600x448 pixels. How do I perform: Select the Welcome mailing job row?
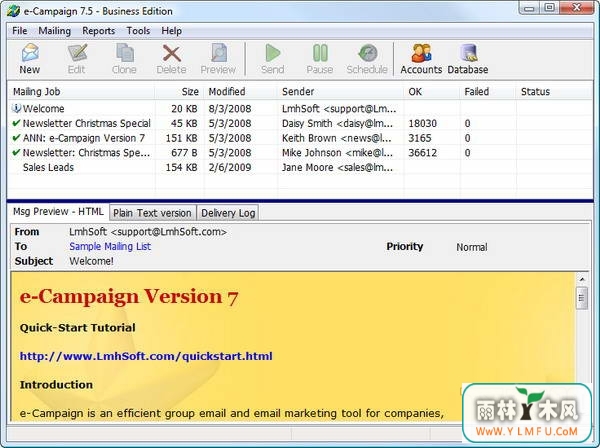pos(300,109)
